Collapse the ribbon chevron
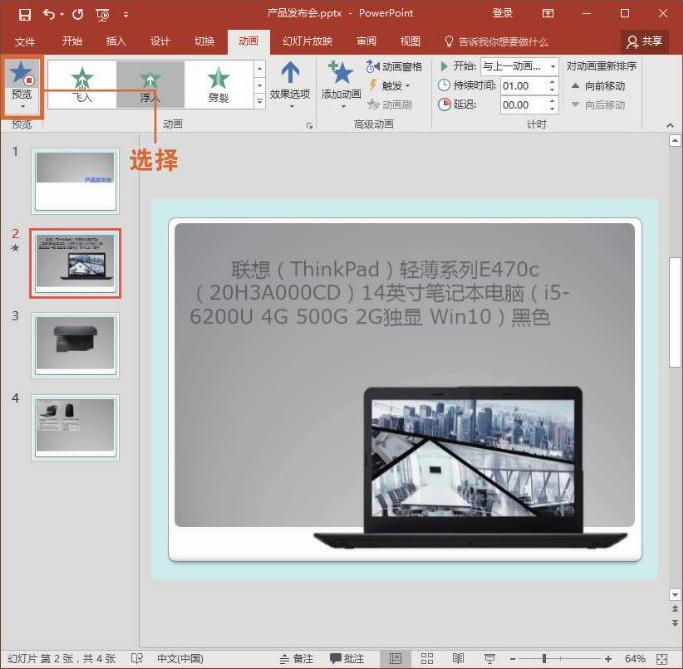 click(670, 125)
